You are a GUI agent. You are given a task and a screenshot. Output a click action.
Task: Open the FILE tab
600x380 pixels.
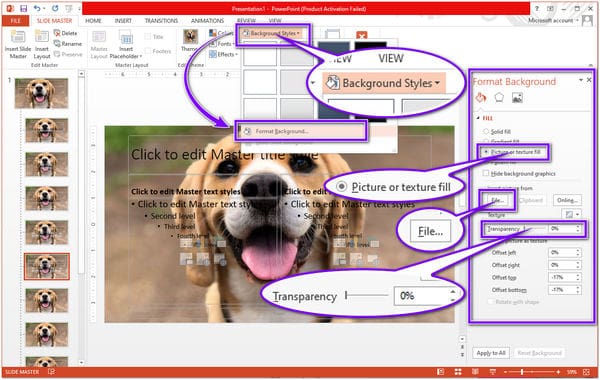15,21
